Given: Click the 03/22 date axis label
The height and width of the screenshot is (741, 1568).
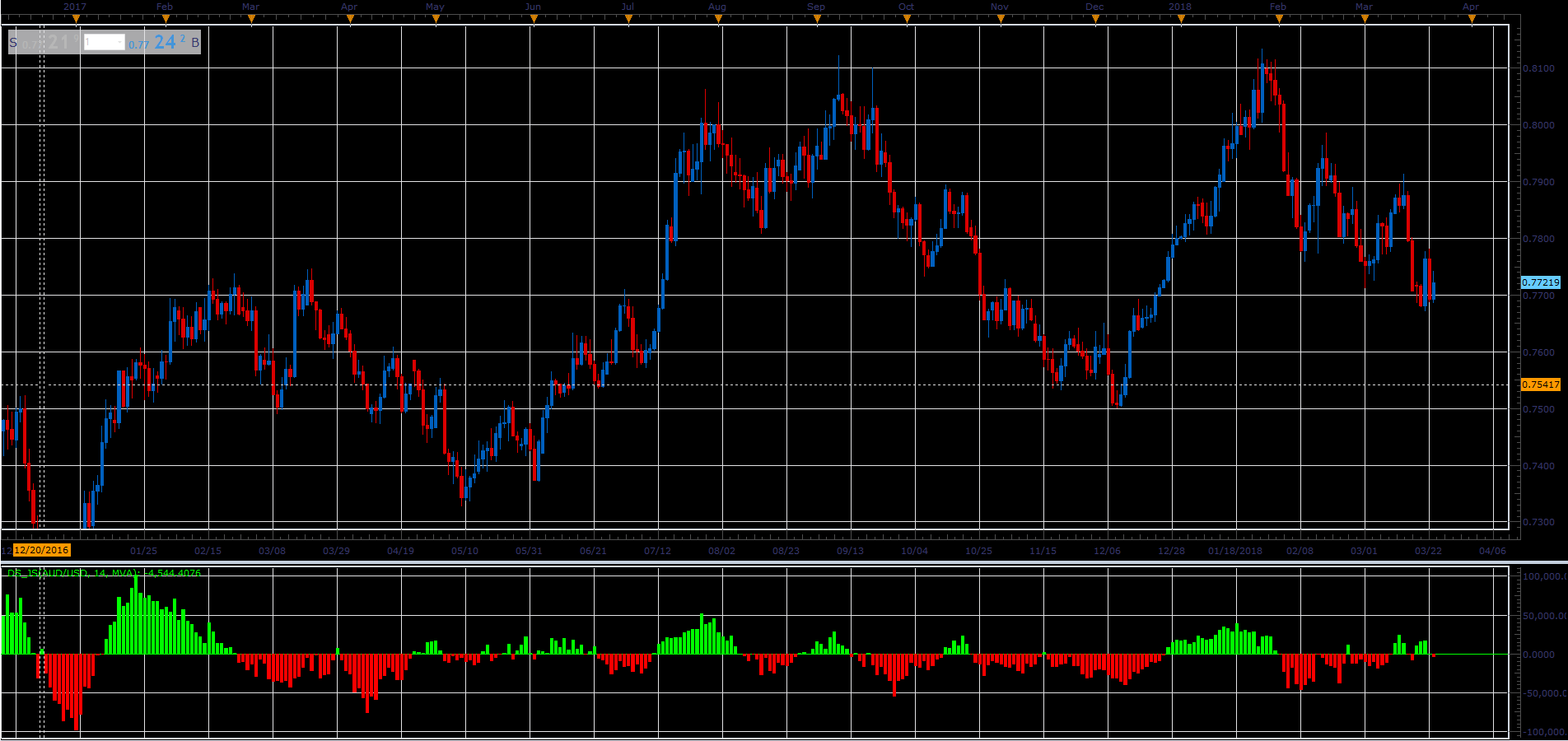Looking at the screenshot, I should click(1428, 551).
